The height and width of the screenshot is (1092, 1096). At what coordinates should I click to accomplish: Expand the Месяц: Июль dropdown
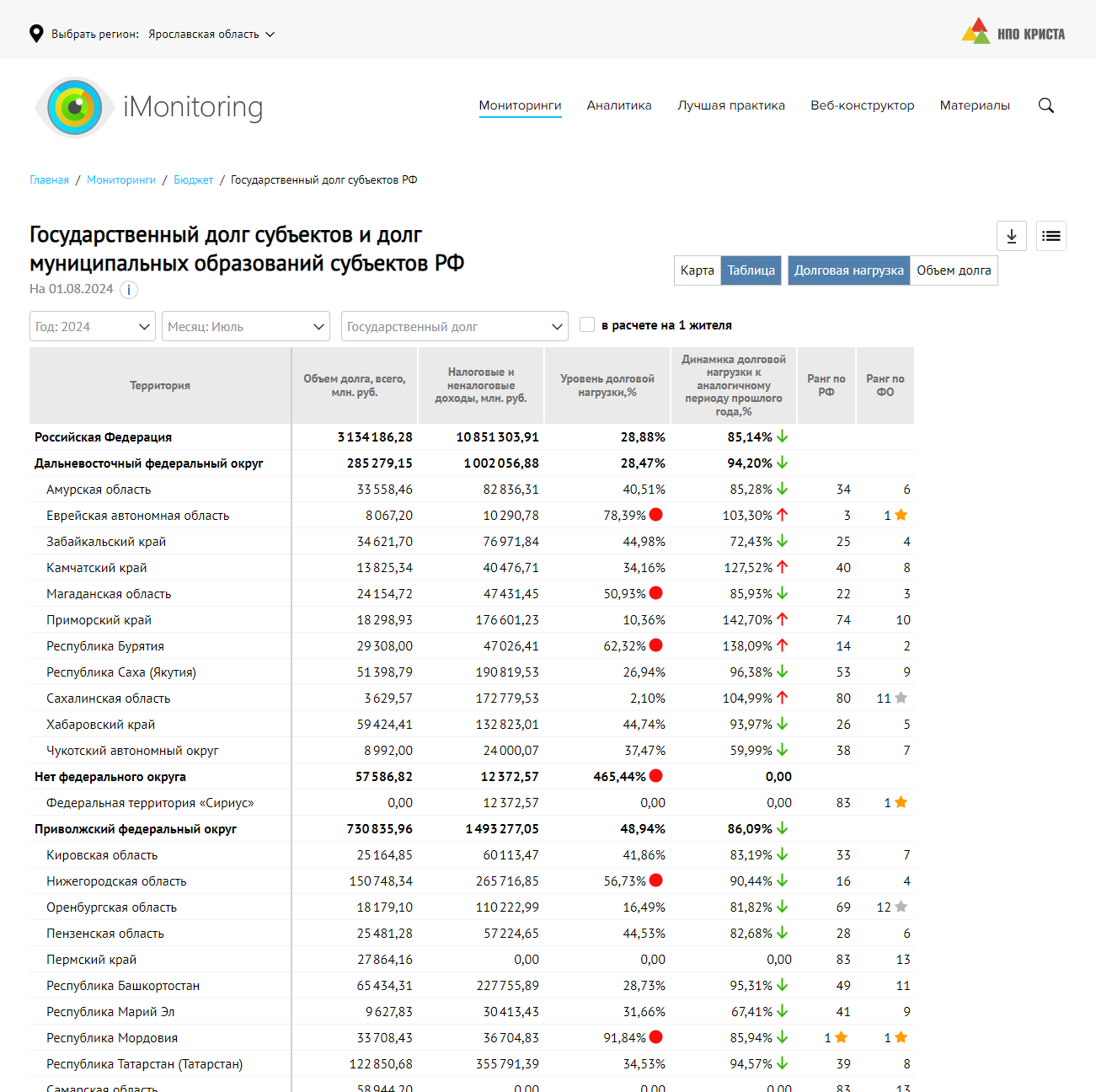point(246,326)
